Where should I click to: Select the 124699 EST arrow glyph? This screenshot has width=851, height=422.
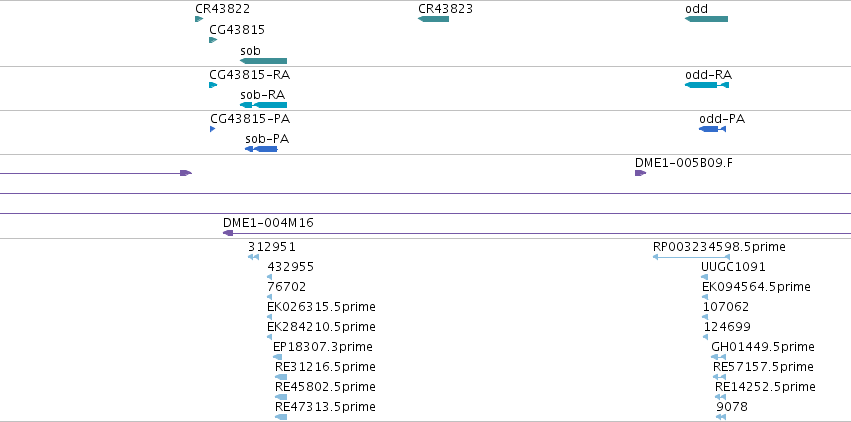706,337
